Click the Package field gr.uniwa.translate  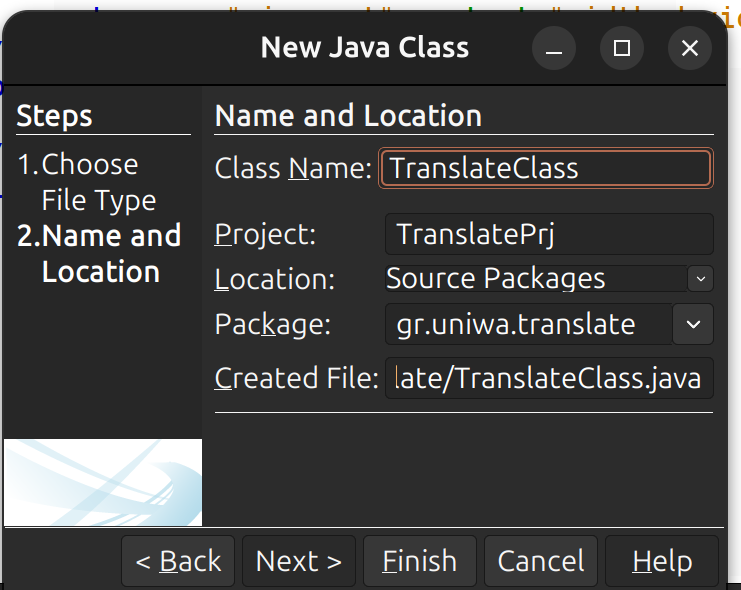(x=529, y=324)
